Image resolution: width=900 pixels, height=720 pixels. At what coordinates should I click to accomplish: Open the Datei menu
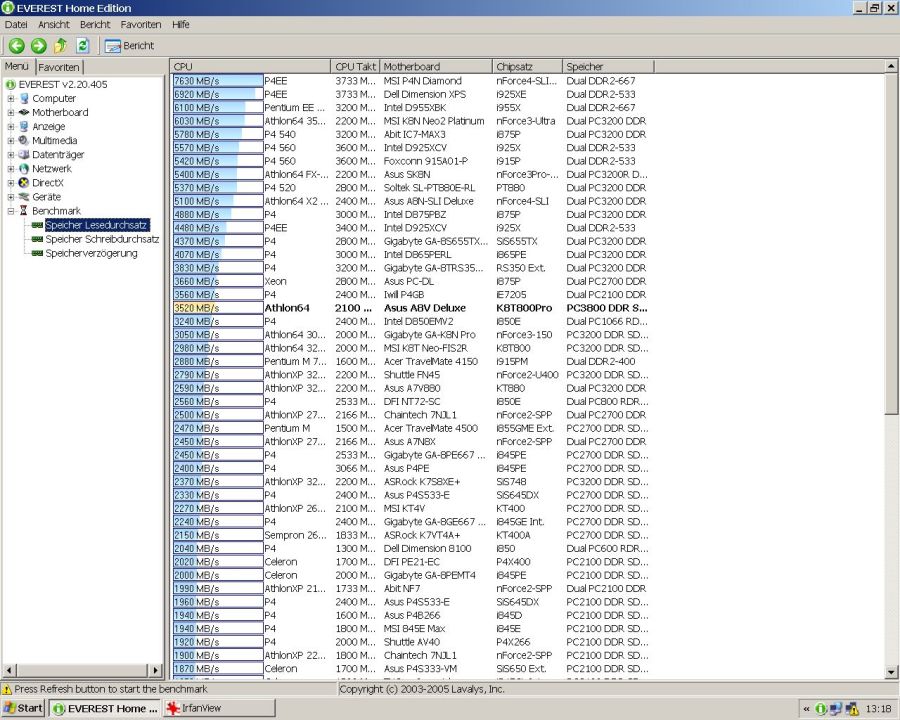point(16,25)
